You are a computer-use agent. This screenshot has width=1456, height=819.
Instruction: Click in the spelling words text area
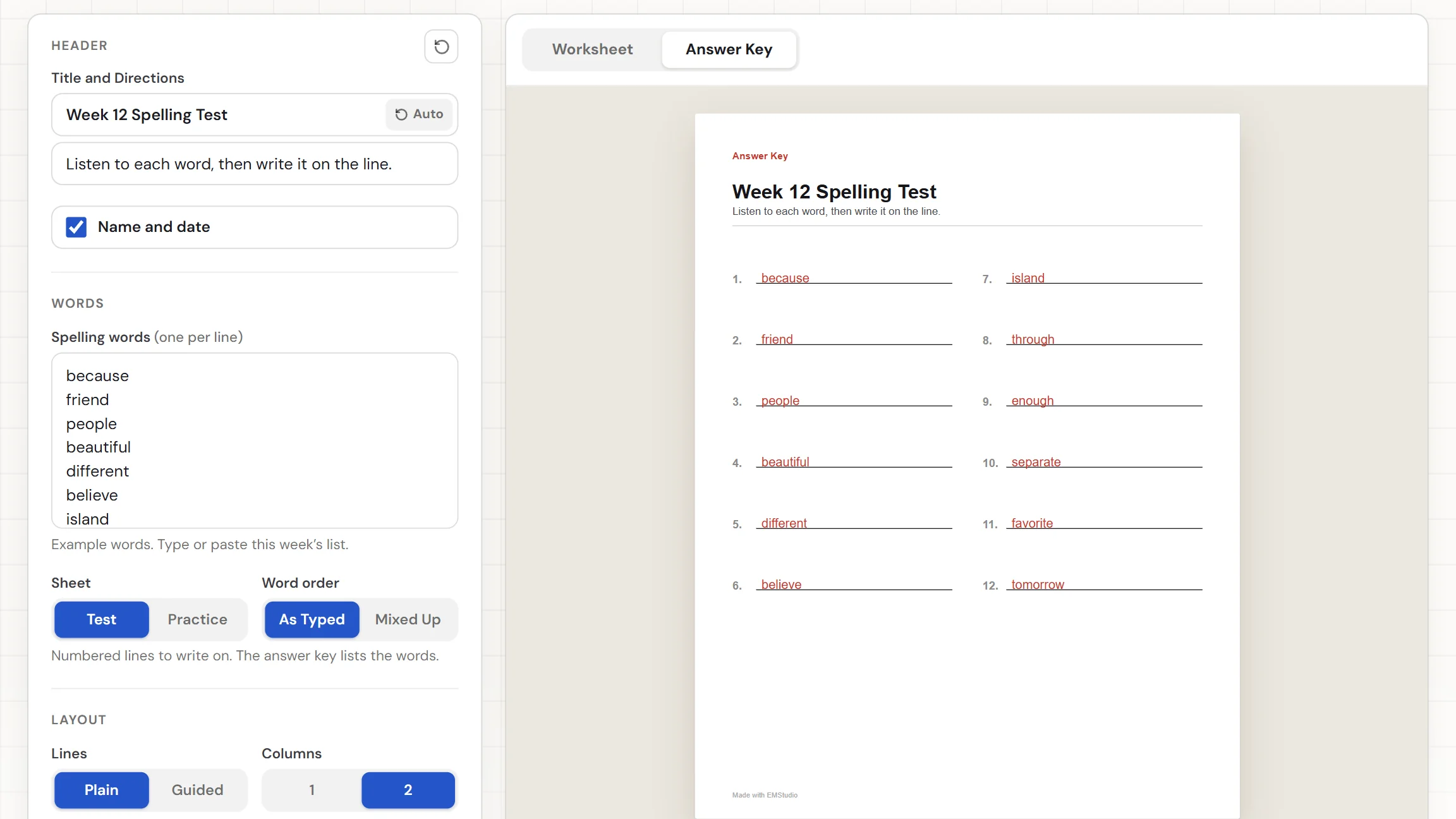click(x=255, y=440)
